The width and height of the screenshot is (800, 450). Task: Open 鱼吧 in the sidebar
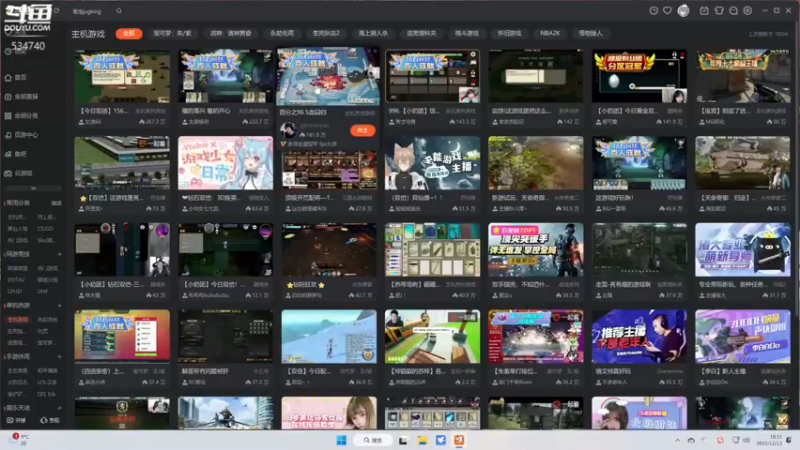(16, 154)
